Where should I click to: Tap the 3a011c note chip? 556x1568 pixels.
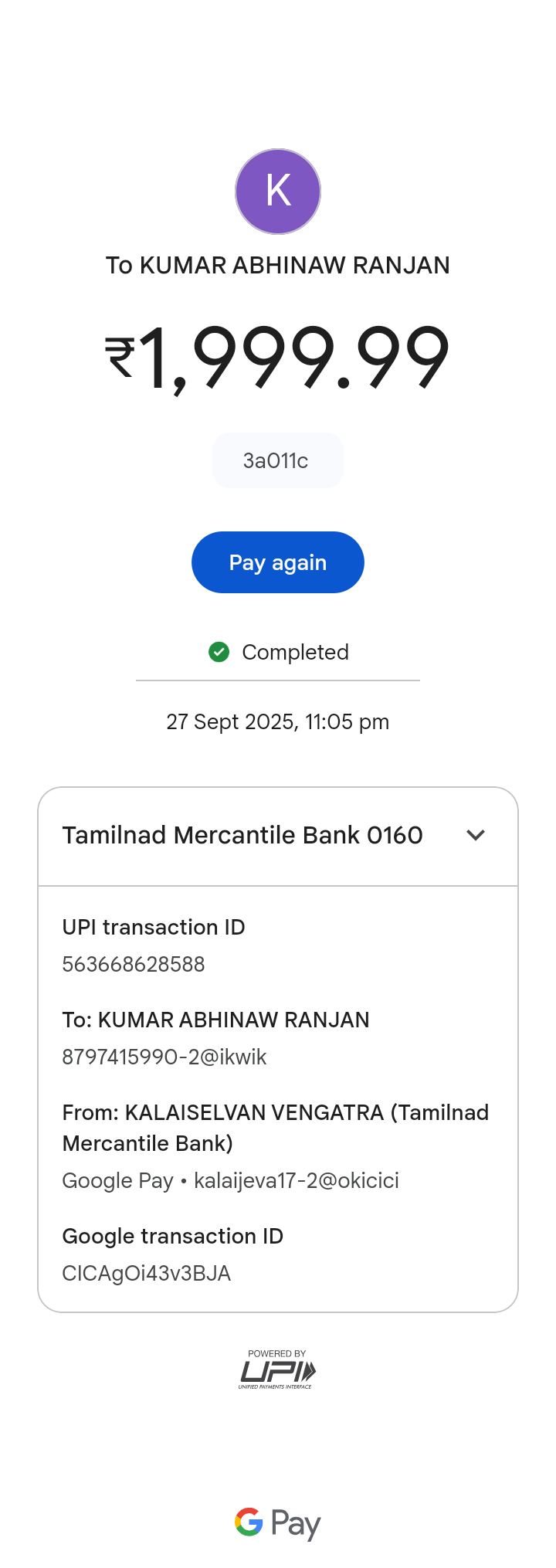(276, 461)
